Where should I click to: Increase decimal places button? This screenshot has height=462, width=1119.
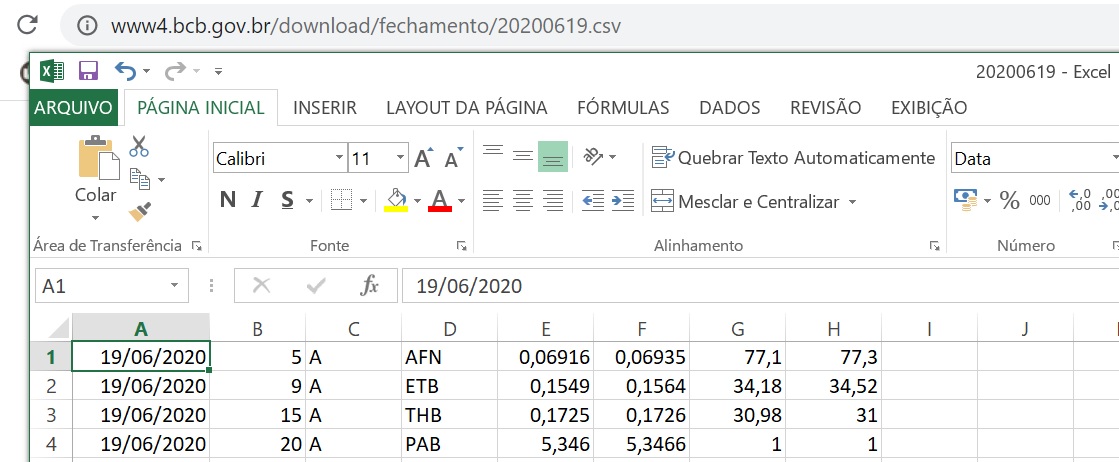click(x=1080, y=201)
